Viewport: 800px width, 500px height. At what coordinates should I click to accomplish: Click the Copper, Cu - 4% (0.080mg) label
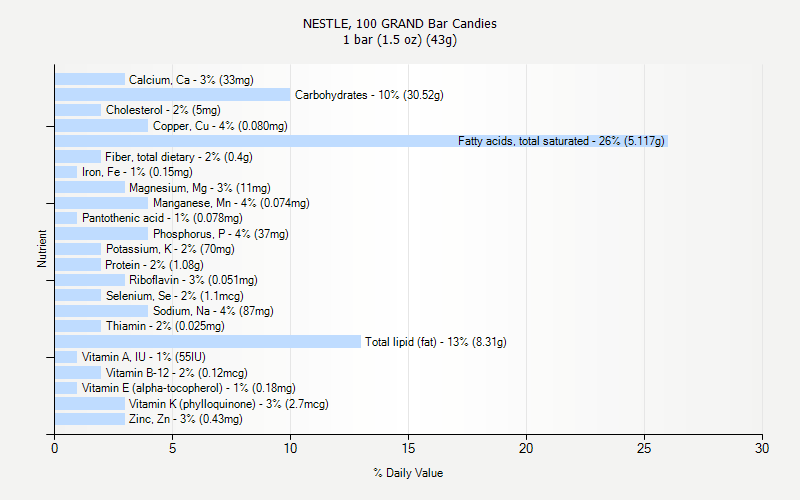pyautogui.click(x=220, y=126)
